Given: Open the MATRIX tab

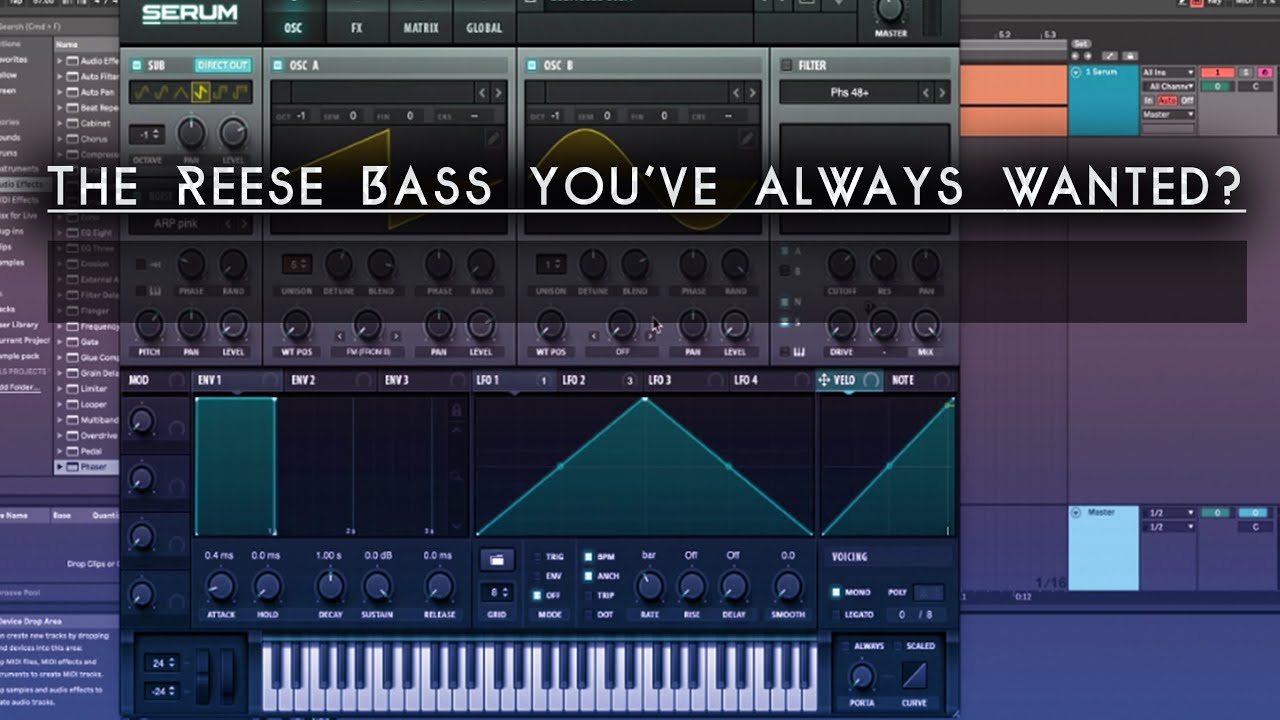Looking at the screenshot, I should coord(421,27).
